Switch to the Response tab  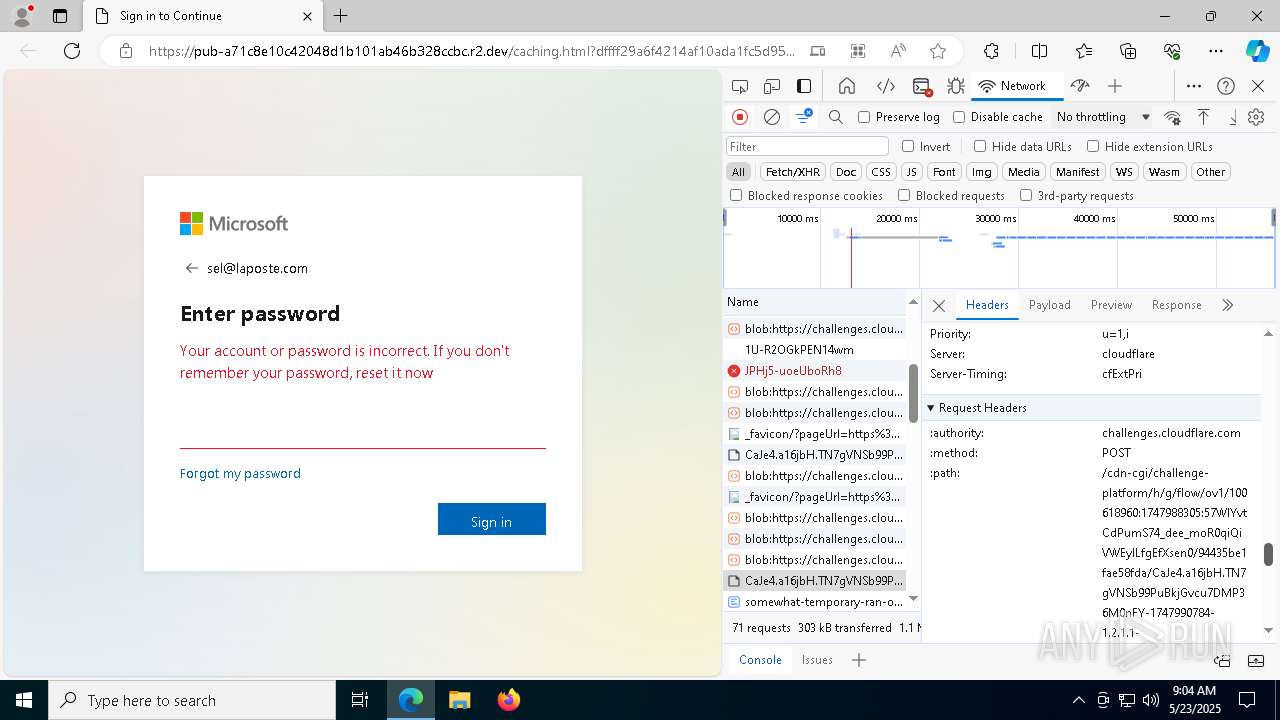[1177, 305]
